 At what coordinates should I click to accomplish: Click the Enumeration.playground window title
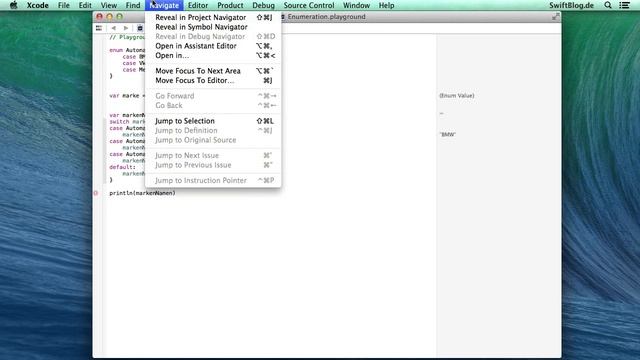point(326,17)
